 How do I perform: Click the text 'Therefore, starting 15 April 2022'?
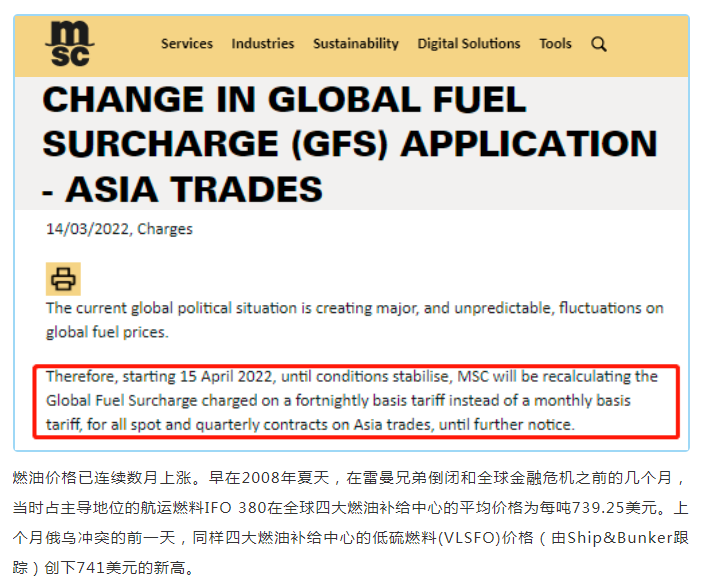(x=160, y=376)
